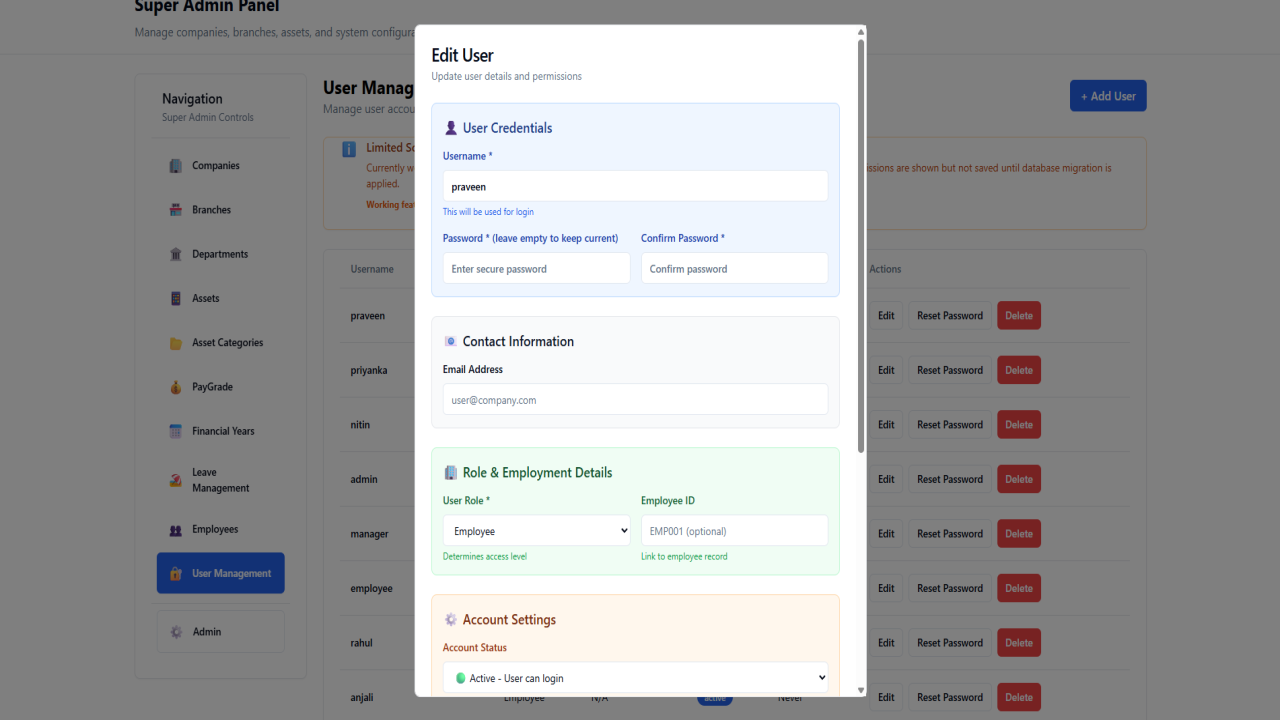Select Asset Categories menu item

(x=221, y=343)
